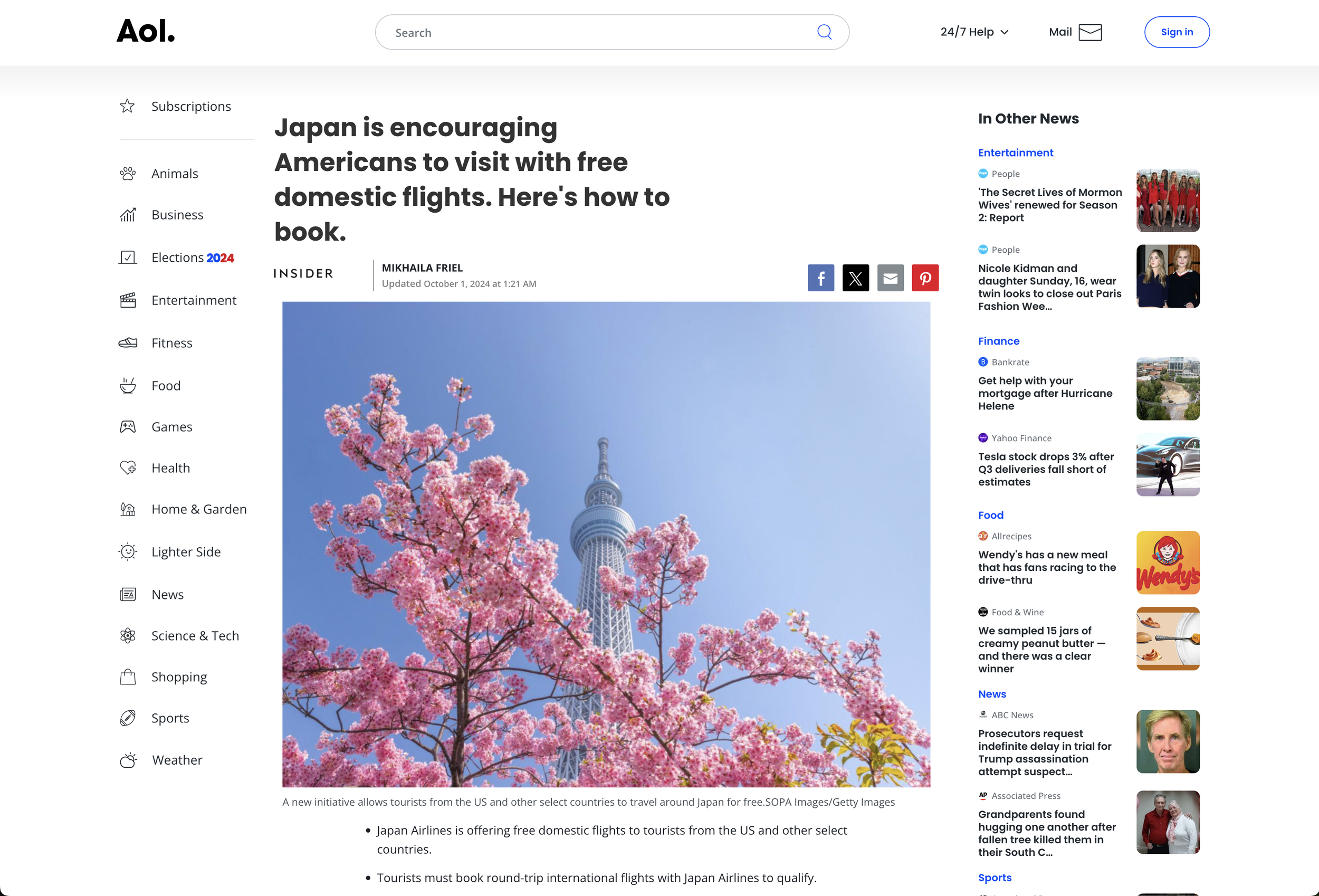Select Home & Garden in sidebar
Image resolution: width=1319 pixels, height=896 pixels.
[x=199, y=509]
